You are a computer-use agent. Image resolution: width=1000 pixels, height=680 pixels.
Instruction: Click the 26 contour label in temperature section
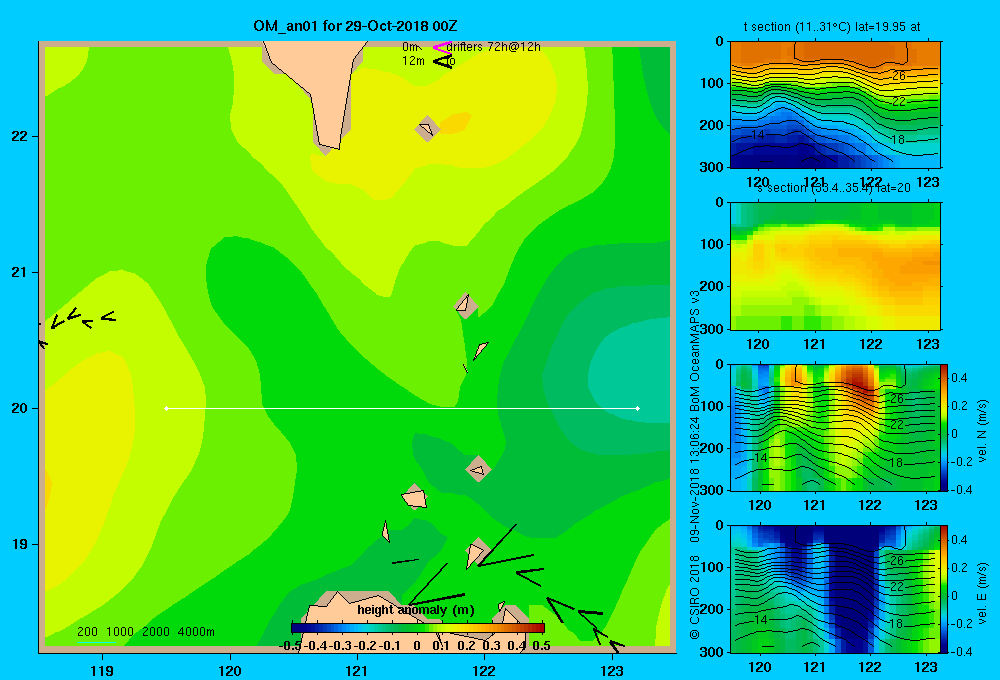[898, 76]
